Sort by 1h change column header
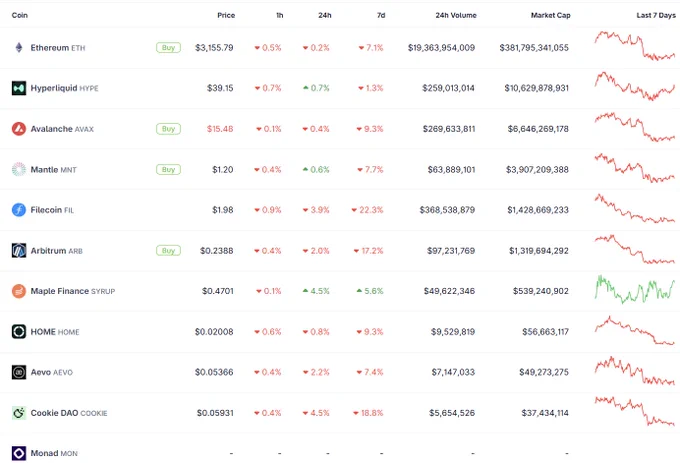Viewport: 680px width, 463px height. pyautogui.click(x=280, y=15)
